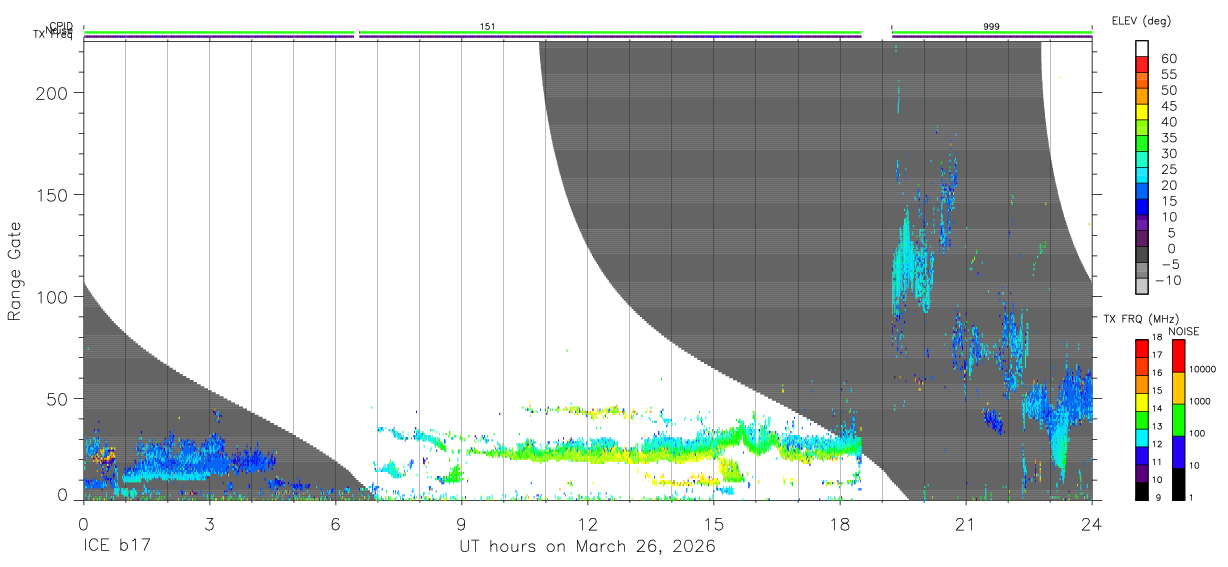This screenshot has width=1228, height=567.
Task: Click the 'CPID' label at top left
Action: (60, 26)
